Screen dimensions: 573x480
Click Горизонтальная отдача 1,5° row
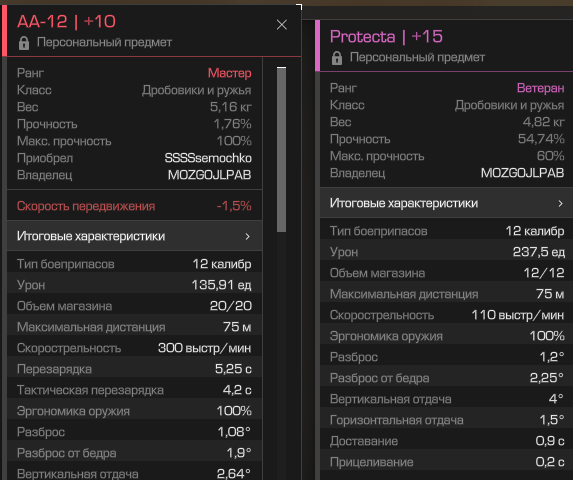tap(447, 420)
